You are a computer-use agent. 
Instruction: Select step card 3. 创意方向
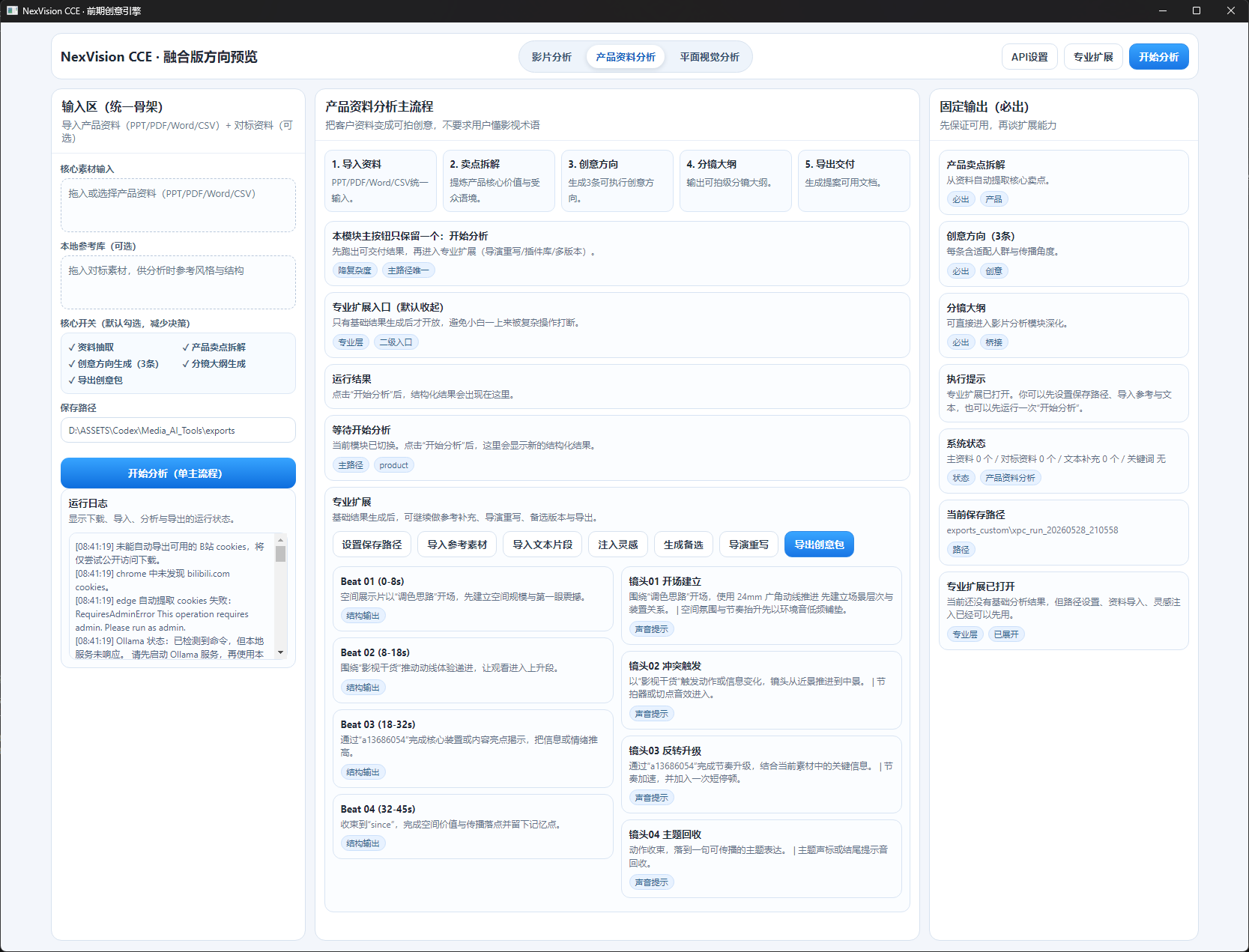pos(617,181)
